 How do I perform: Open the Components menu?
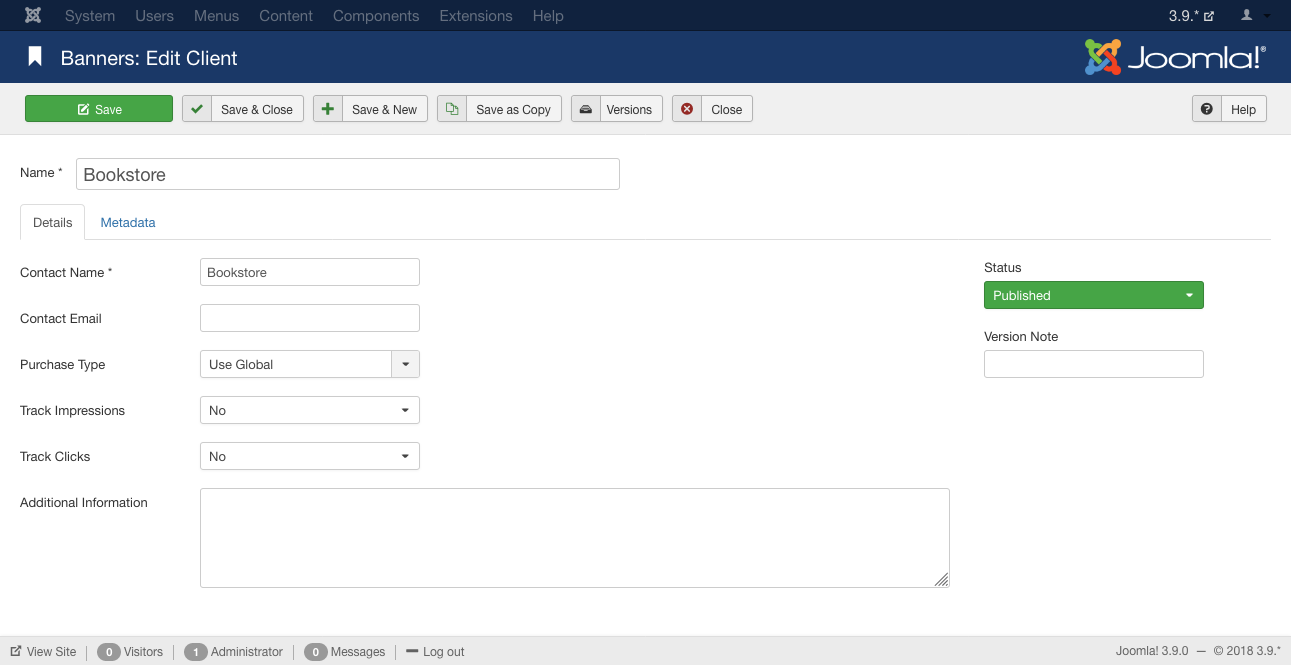click(376, 16)
